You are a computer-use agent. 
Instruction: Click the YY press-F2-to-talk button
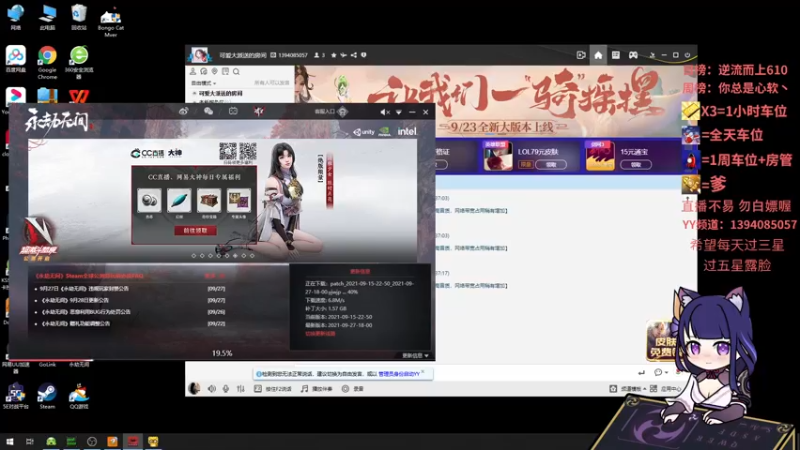(273, 389)
